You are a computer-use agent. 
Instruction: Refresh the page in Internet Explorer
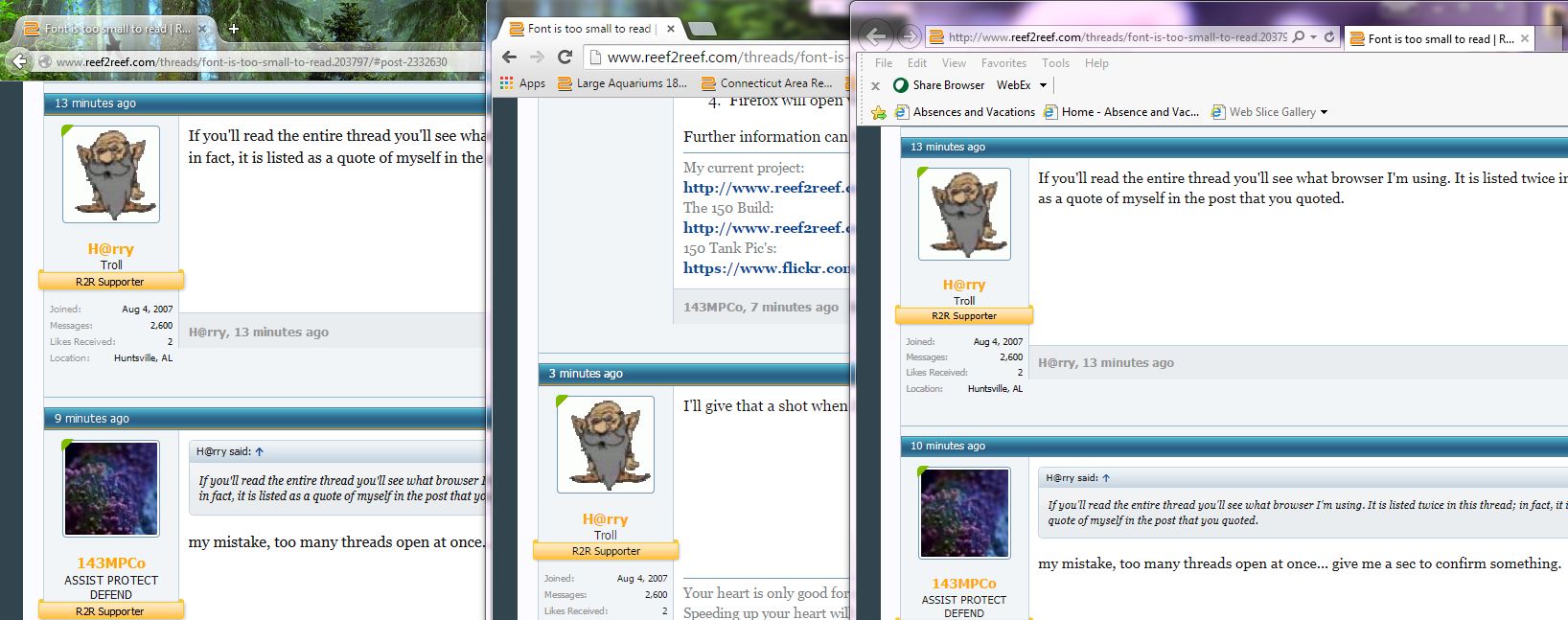tap(1329, 37)
